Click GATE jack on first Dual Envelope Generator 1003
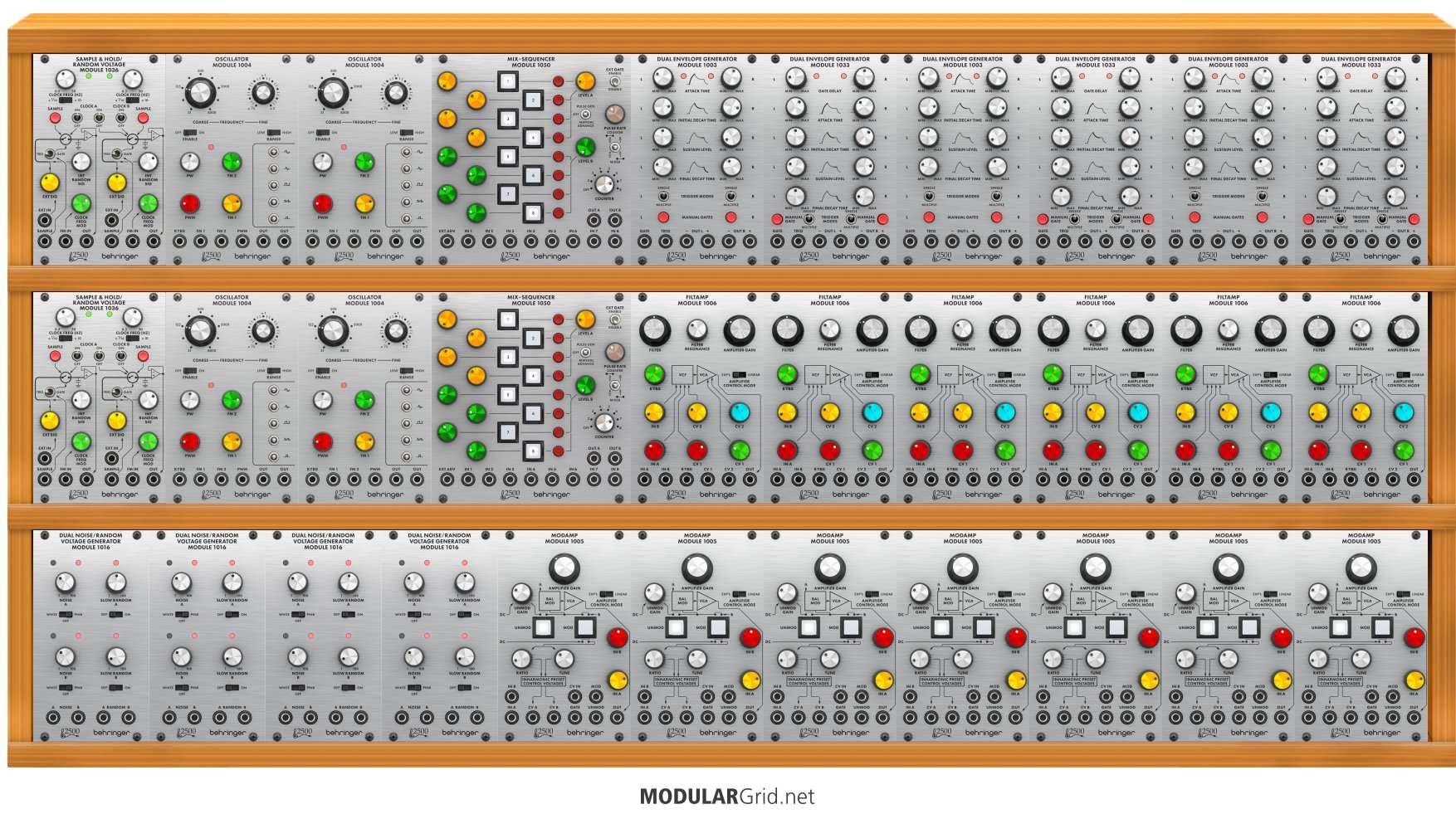Screen dimensions: 1456x814 (x=644, y=241)
